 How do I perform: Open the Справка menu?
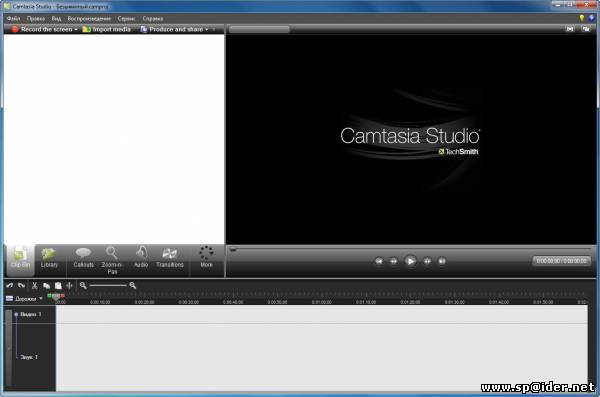153,18
